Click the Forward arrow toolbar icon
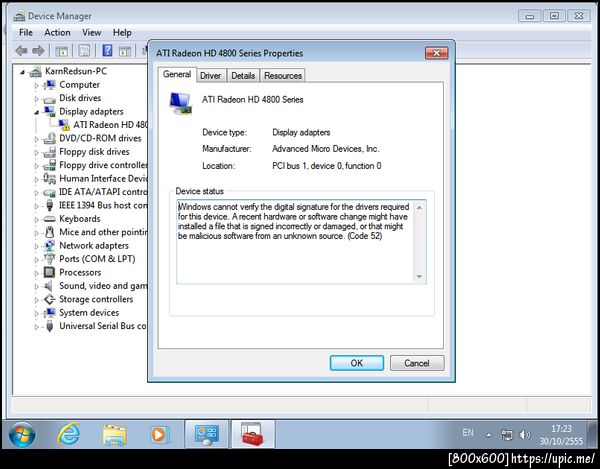Viewport: 600px width, 469px height. (38, 50)
